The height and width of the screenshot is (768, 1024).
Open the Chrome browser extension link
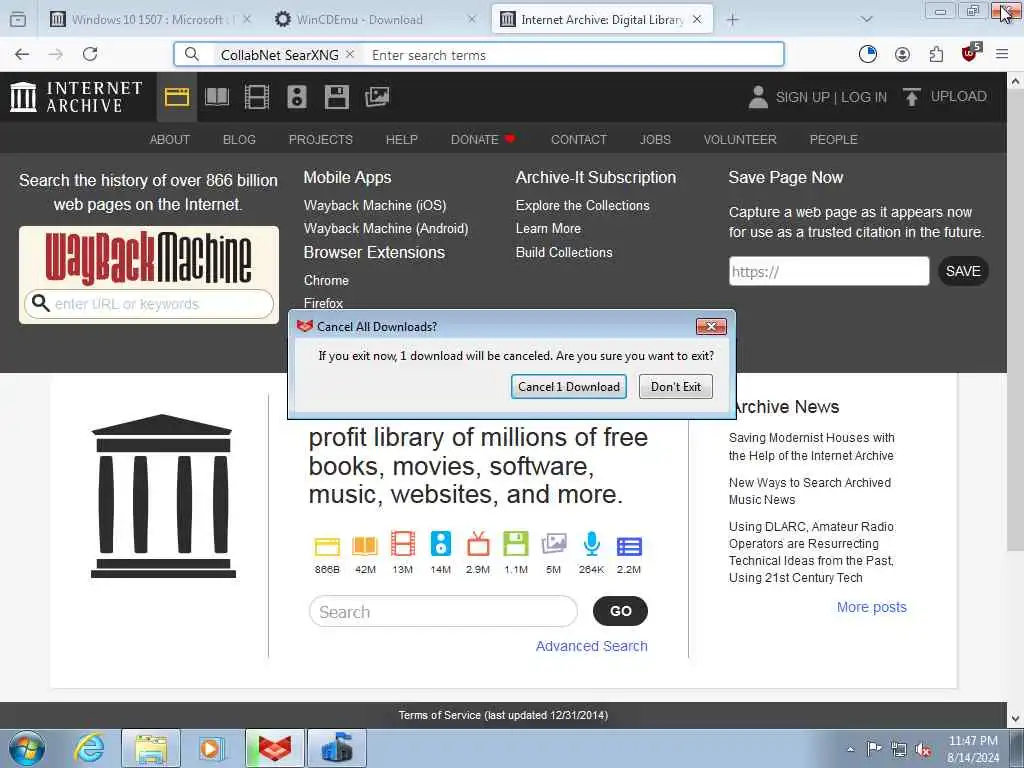point(326,280)
